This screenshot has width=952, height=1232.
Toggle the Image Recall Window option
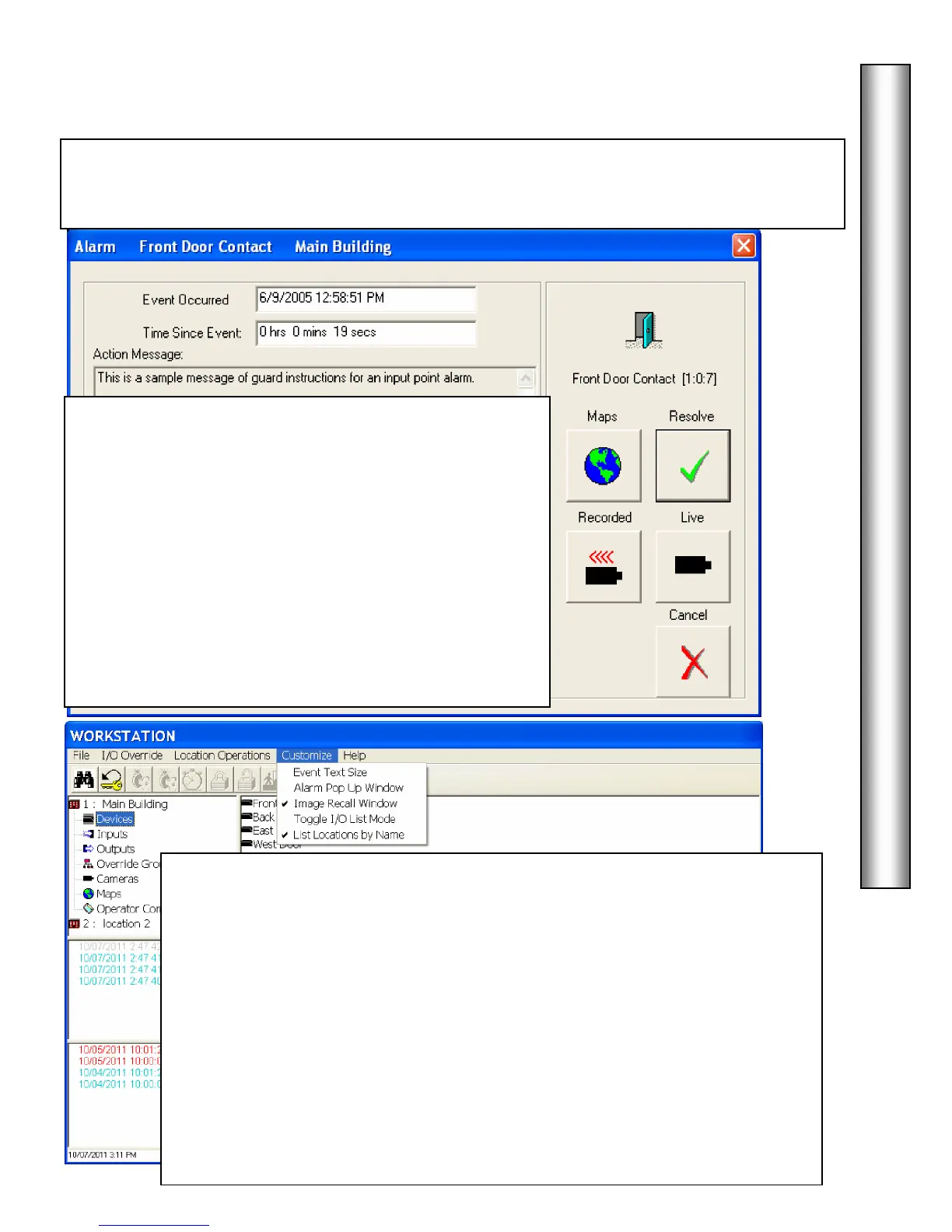345,803
